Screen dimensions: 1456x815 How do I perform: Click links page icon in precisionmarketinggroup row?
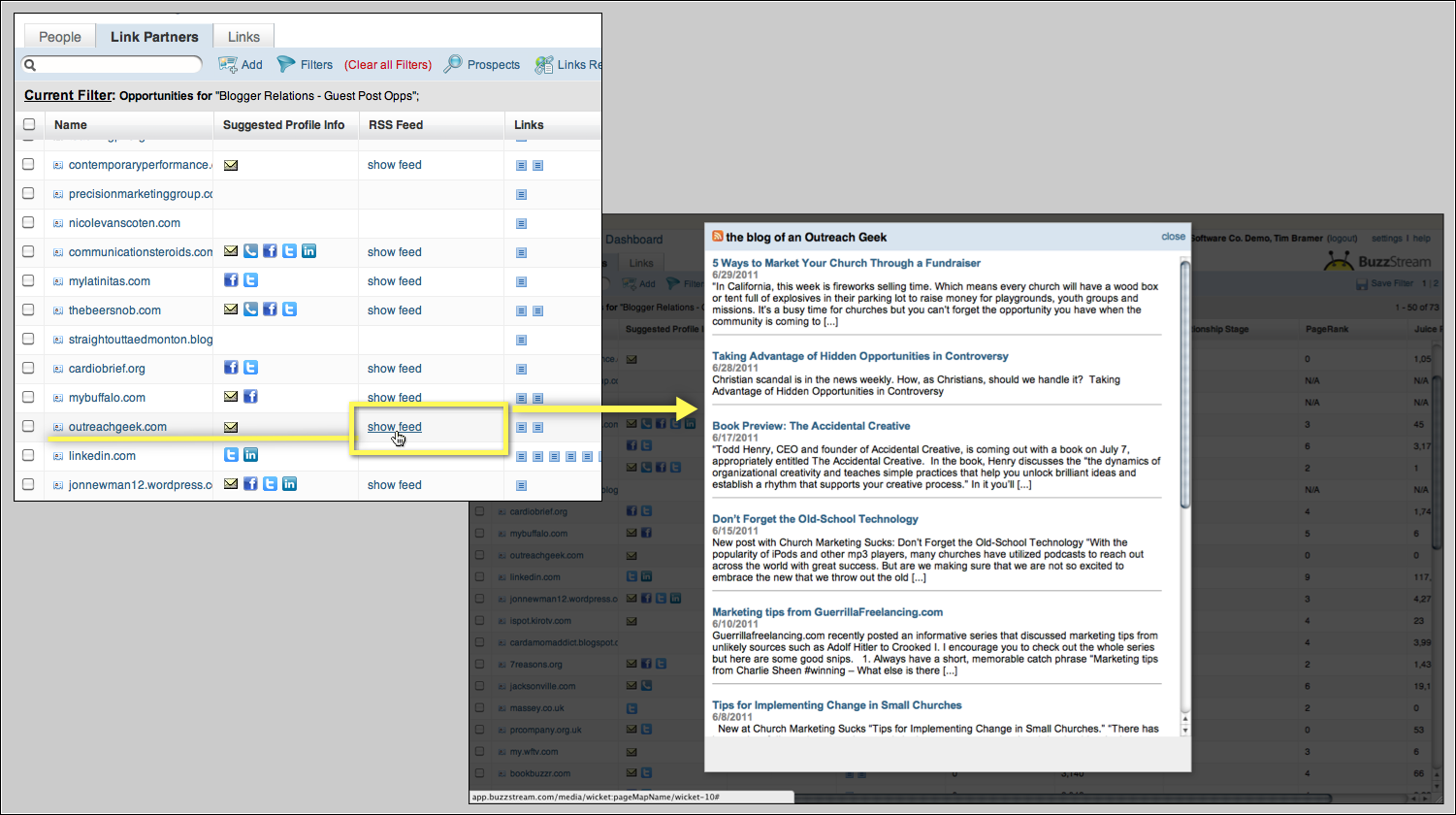click(521, 194)
